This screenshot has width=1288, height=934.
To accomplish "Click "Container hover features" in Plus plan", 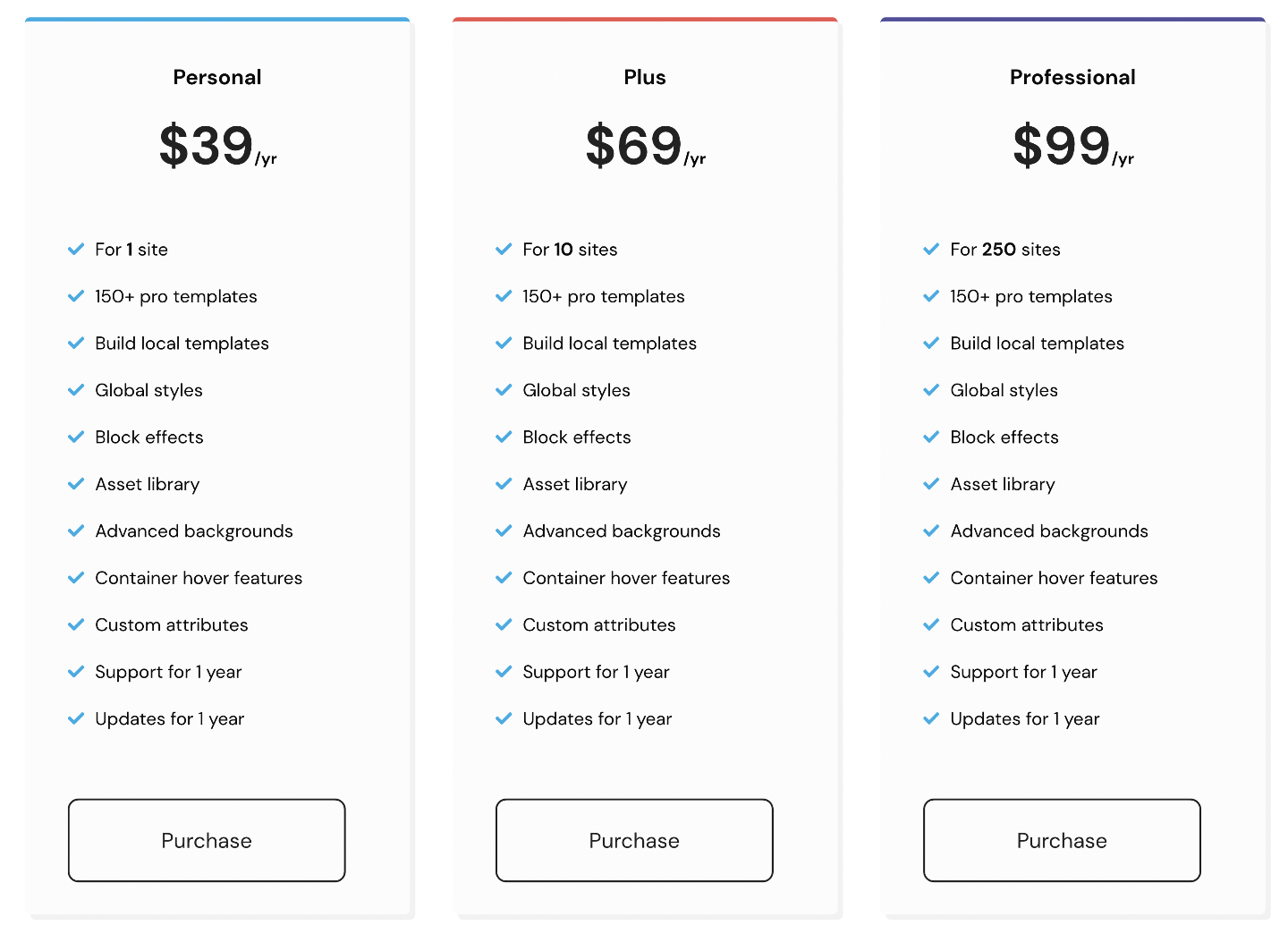I will pyautogui.click(x=626, y=578).
